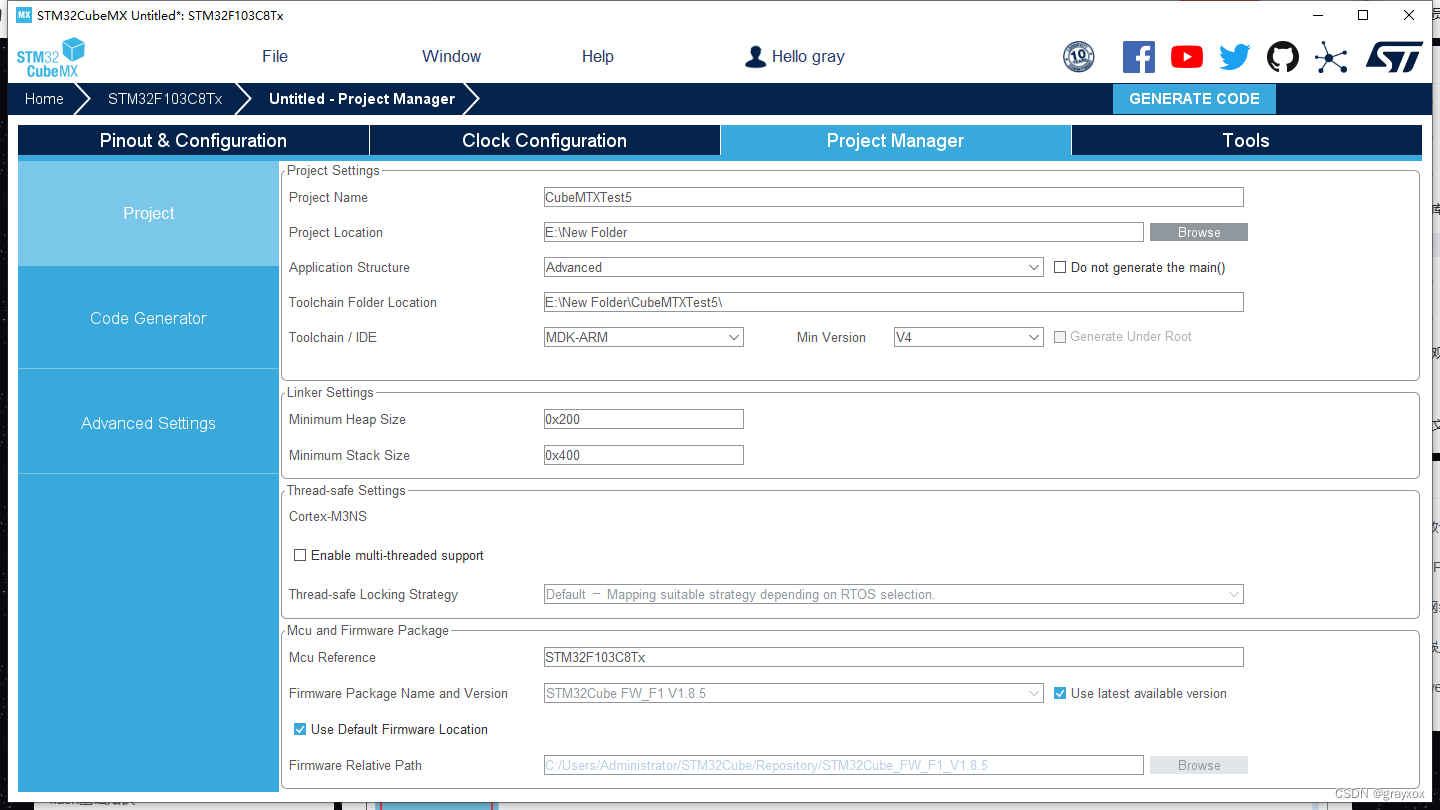Open the YouTube channel icon
Screen dimensions: 1440x810
(x=1187, y=57)
